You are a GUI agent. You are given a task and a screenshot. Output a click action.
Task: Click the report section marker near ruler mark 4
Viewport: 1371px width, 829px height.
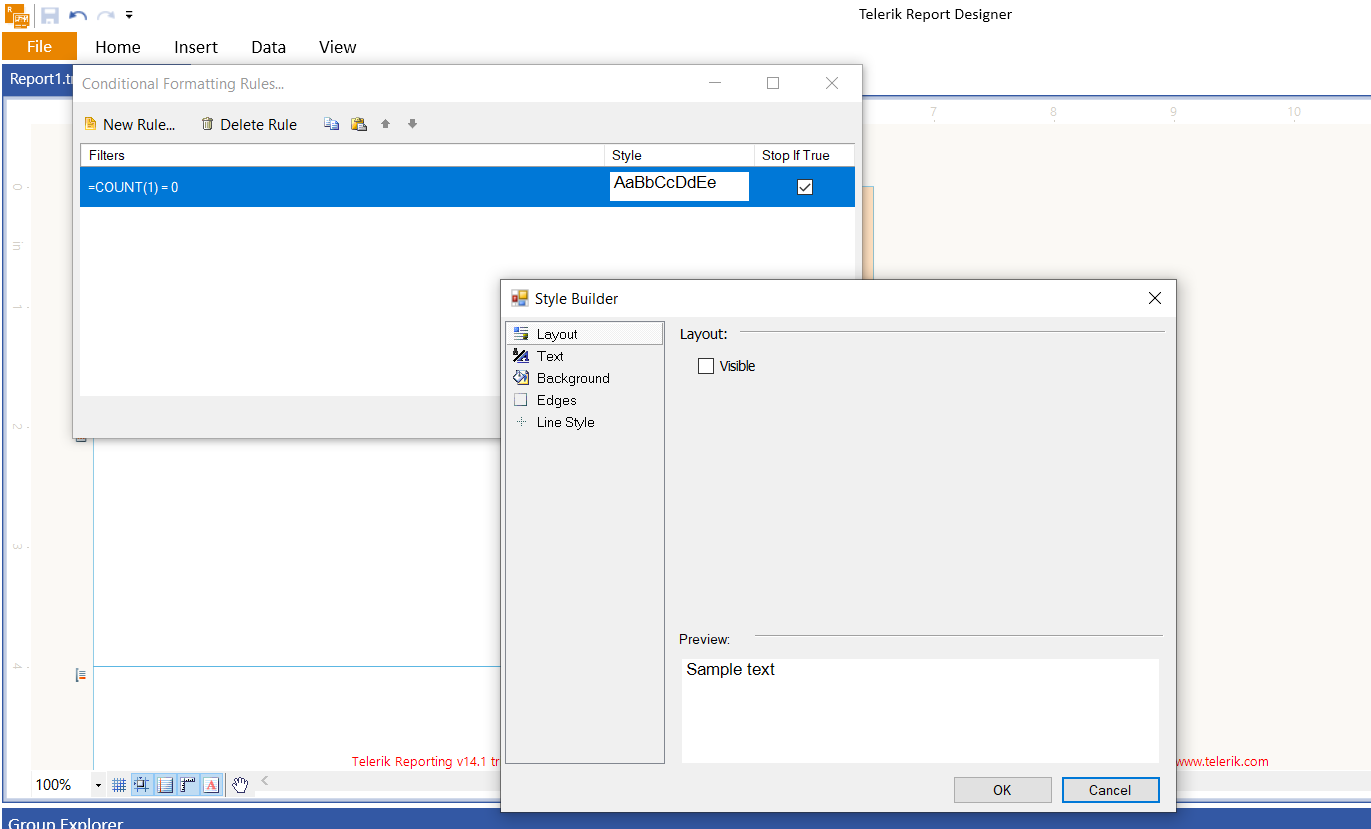tap(81, 676)
